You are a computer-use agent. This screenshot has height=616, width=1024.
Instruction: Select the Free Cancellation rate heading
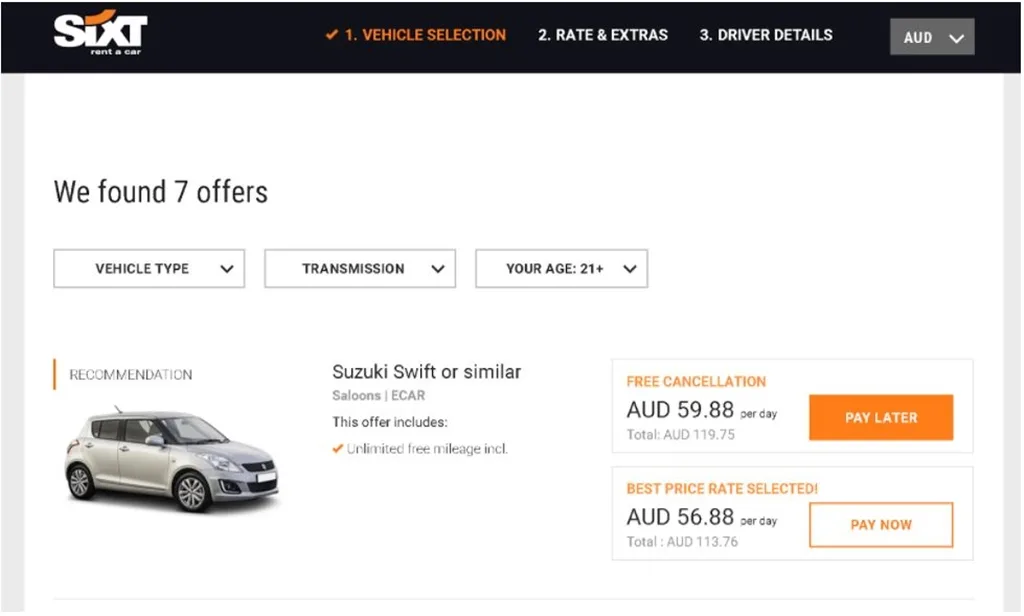(696, 381)
